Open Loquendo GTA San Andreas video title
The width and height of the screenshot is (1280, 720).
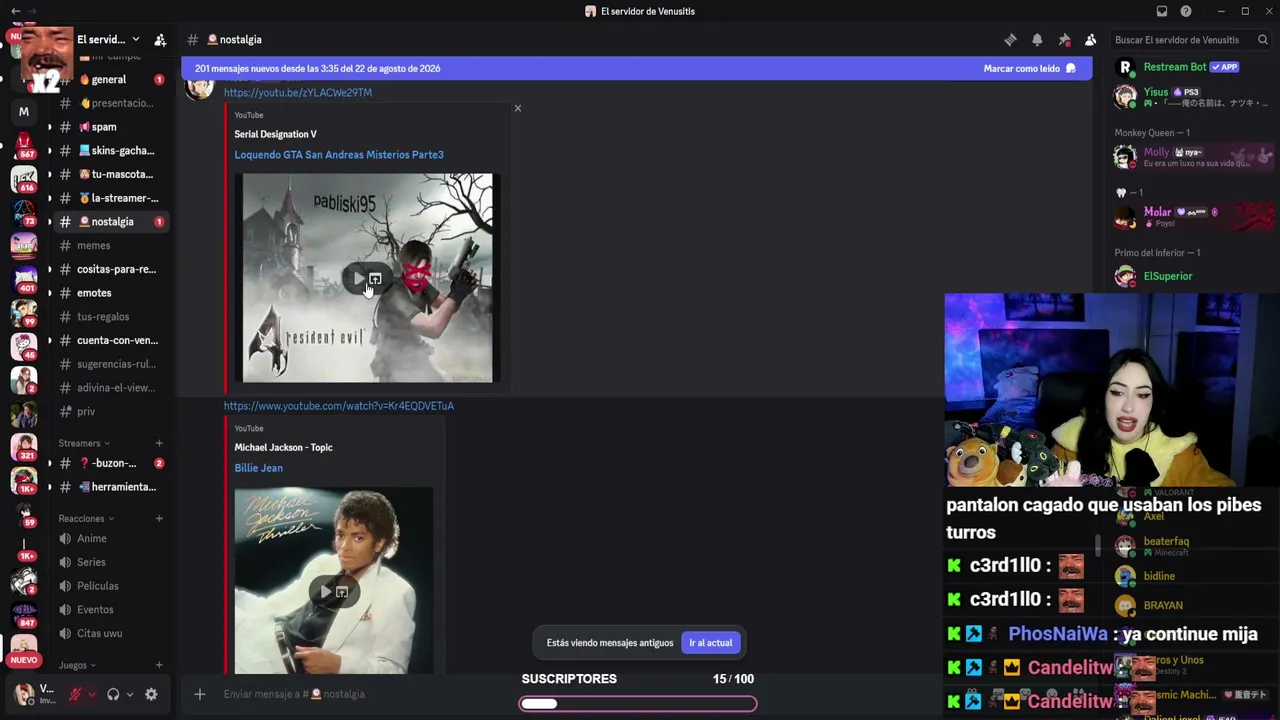[x=339, y=155]
